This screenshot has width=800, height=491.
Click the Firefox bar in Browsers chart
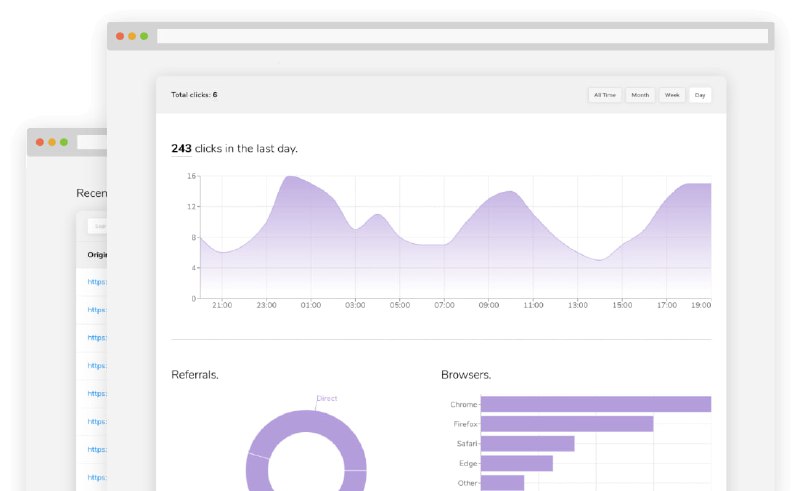pyautogui.click(x=566, y=424)
